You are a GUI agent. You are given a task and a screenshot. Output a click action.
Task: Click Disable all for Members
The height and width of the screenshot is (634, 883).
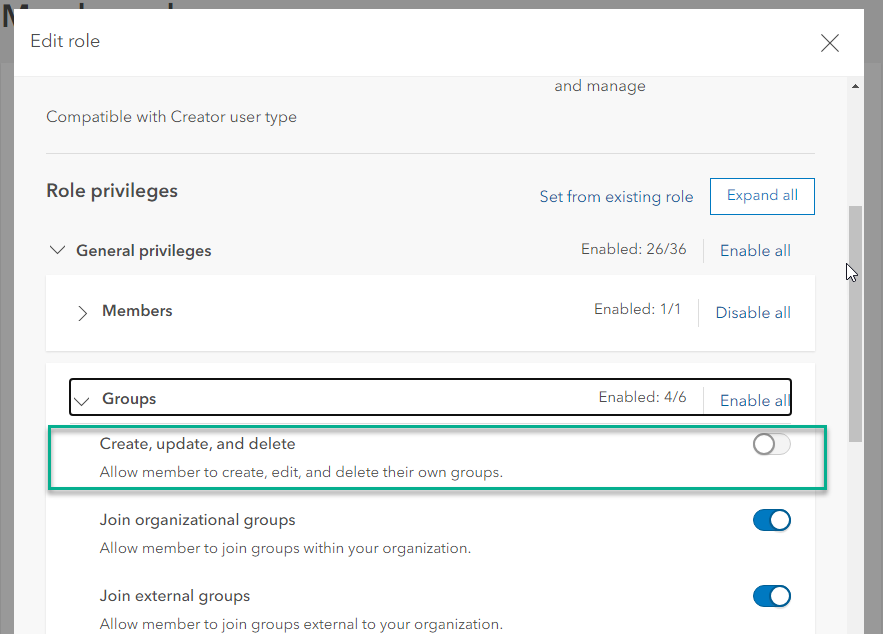pos(753,313)
